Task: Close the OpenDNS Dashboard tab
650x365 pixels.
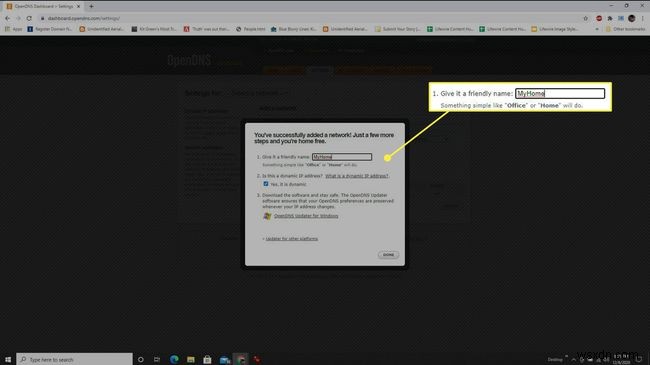Action: click(x=78, y=6)
